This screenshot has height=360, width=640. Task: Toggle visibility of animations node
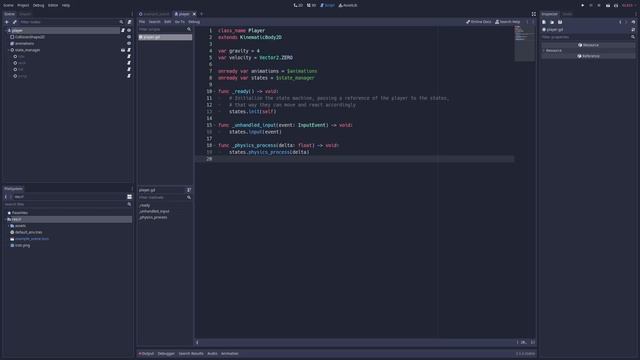[x=129, y=43]
